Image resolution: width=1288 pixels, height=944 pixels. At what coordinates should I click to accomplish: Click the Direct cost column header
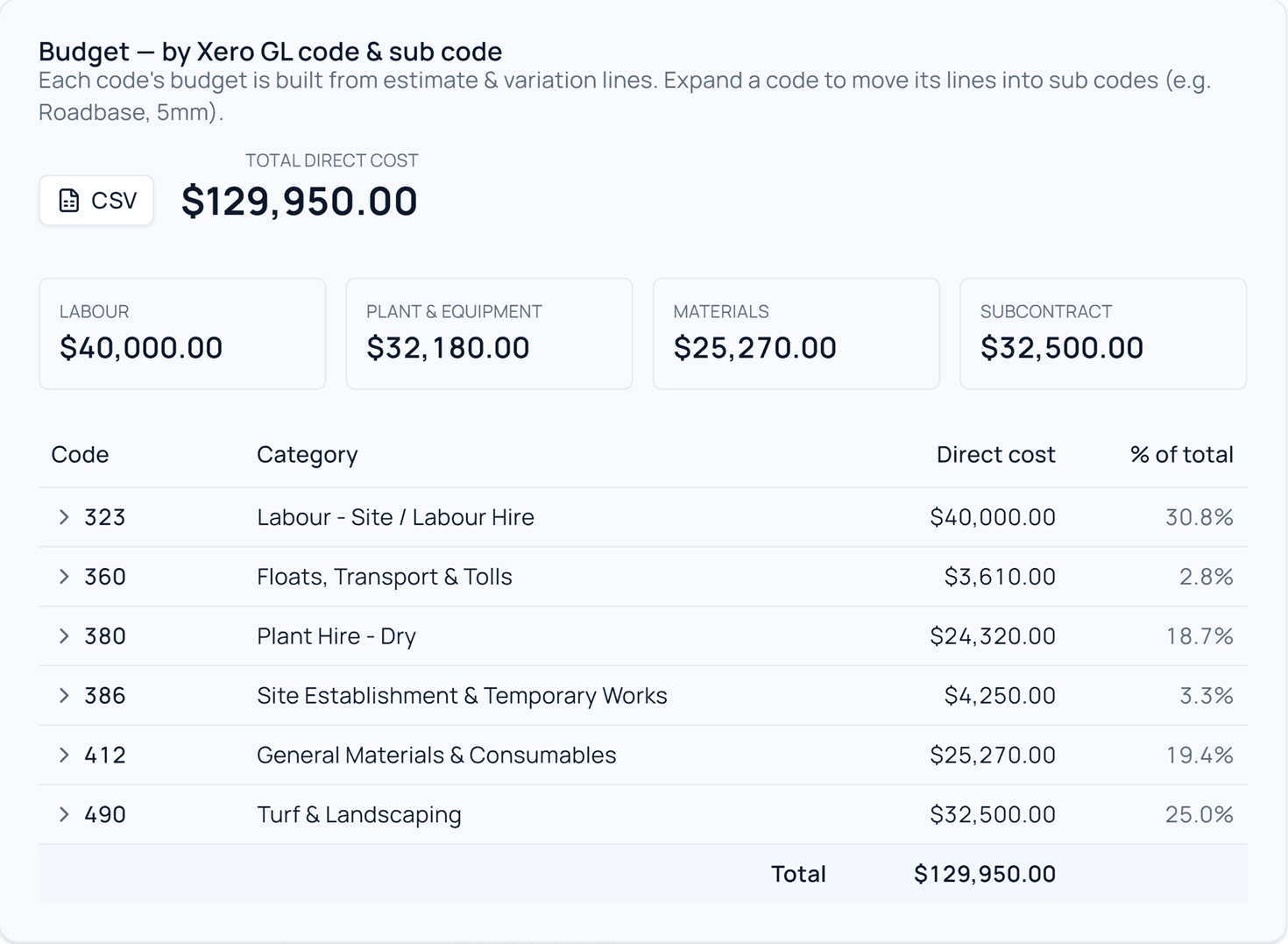(995, 455)
